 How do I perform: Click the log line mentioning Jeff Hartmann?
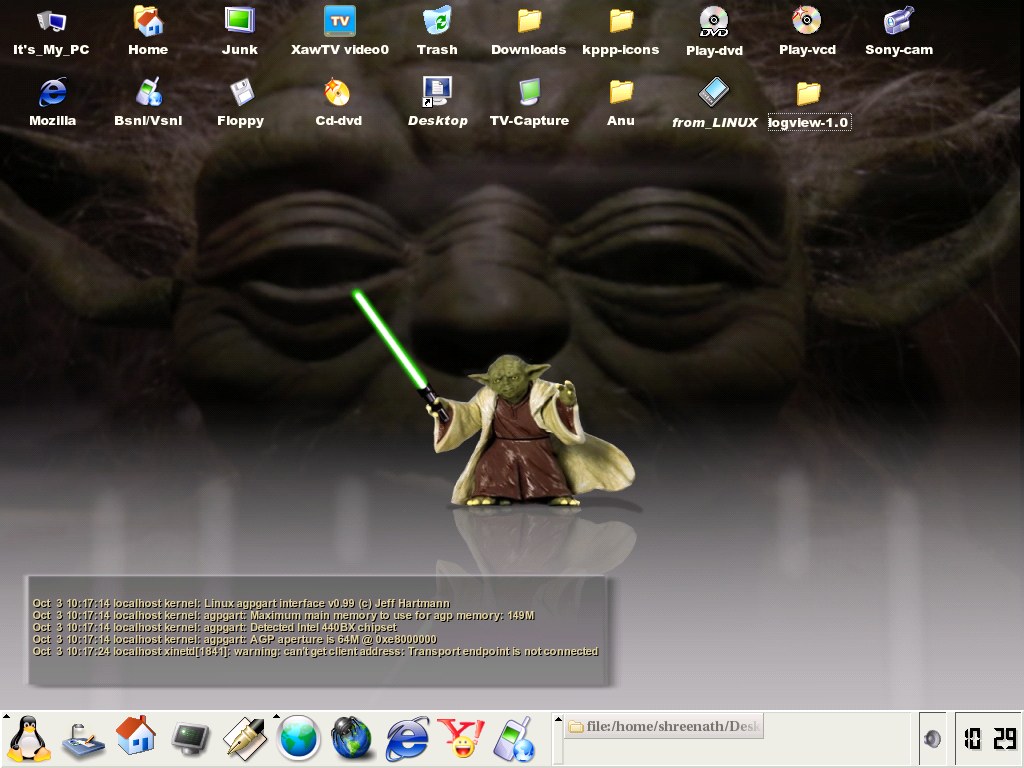tap(241, 603)
